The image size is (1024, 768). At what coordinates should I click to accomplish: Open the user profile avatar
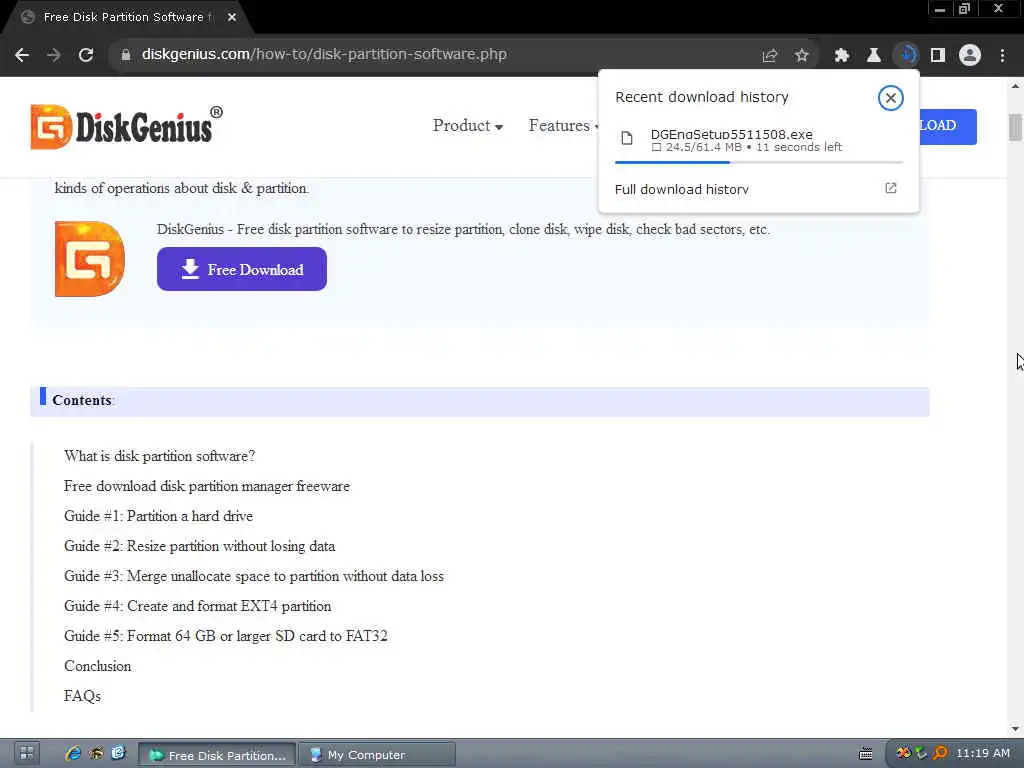(970, 55)
